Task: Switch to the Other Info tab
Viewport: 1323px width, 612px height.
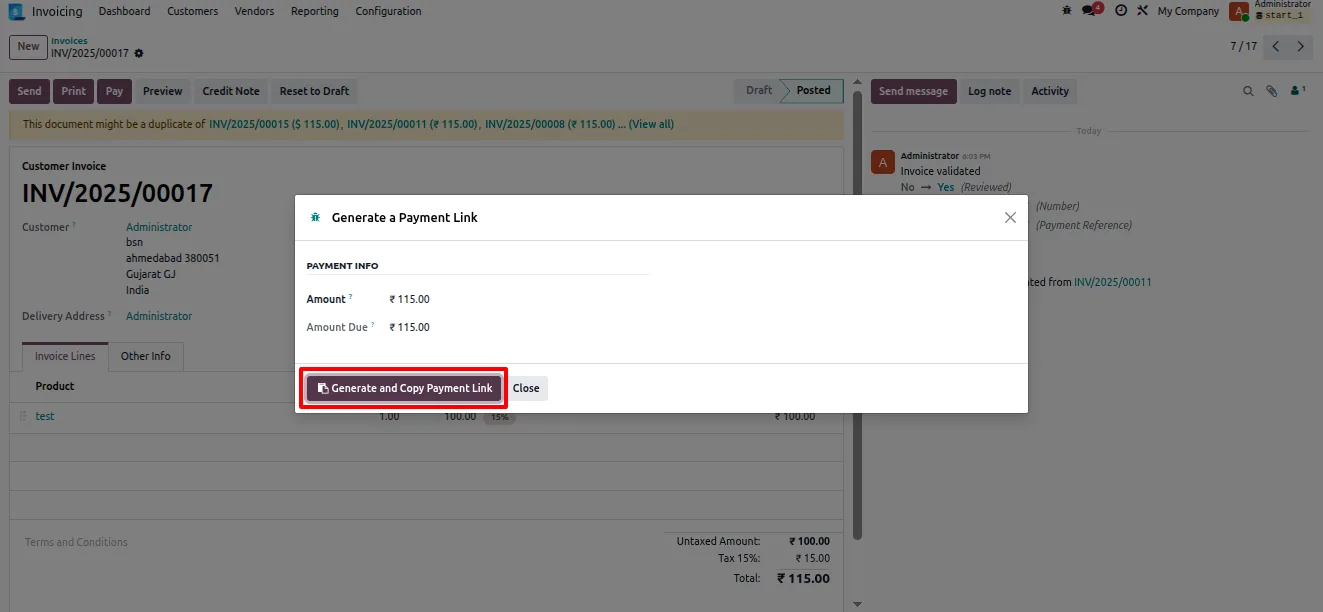Action: [145, 356]
